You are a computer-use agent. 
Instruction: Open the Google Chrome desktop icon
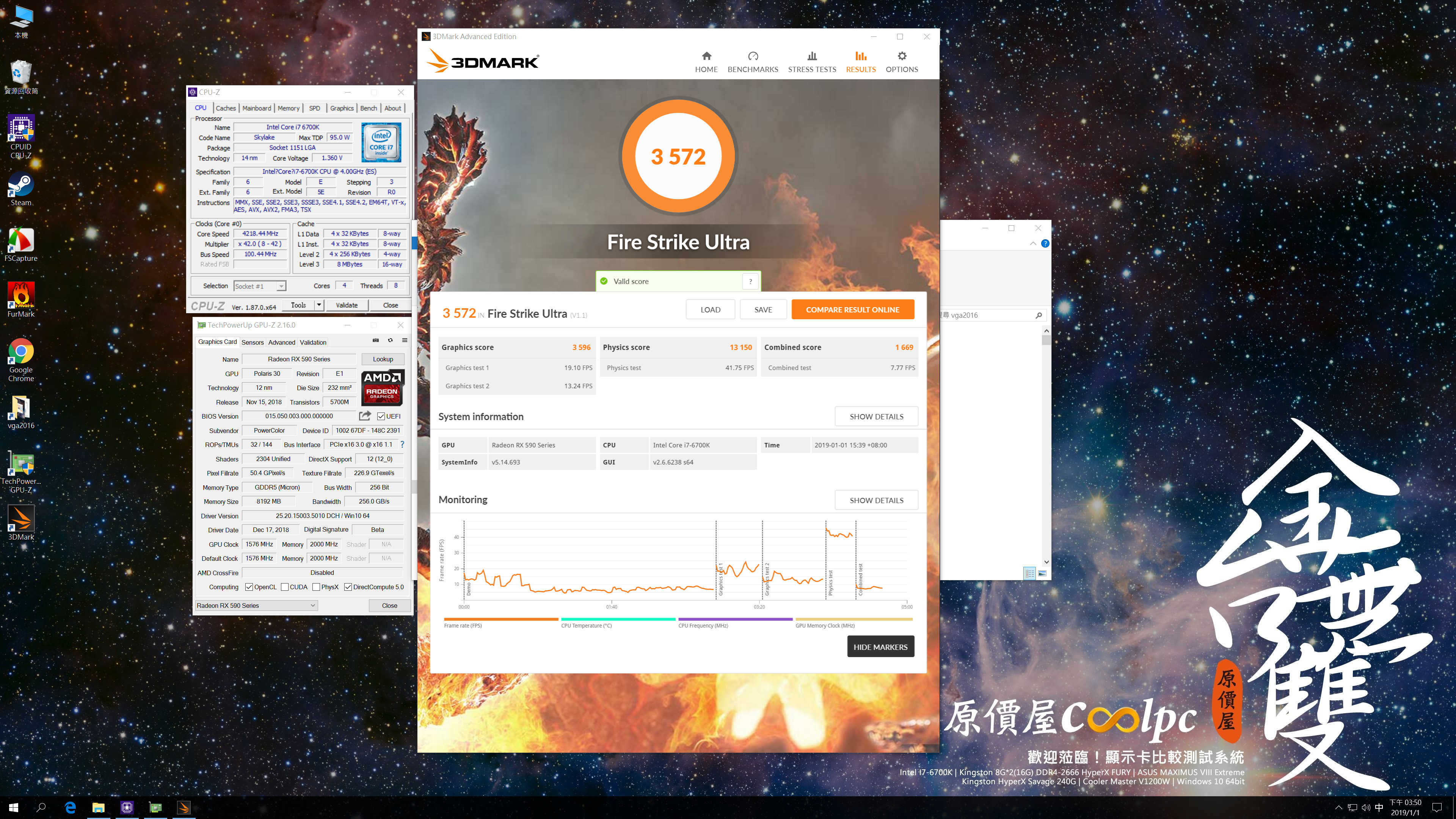[21, 361]
